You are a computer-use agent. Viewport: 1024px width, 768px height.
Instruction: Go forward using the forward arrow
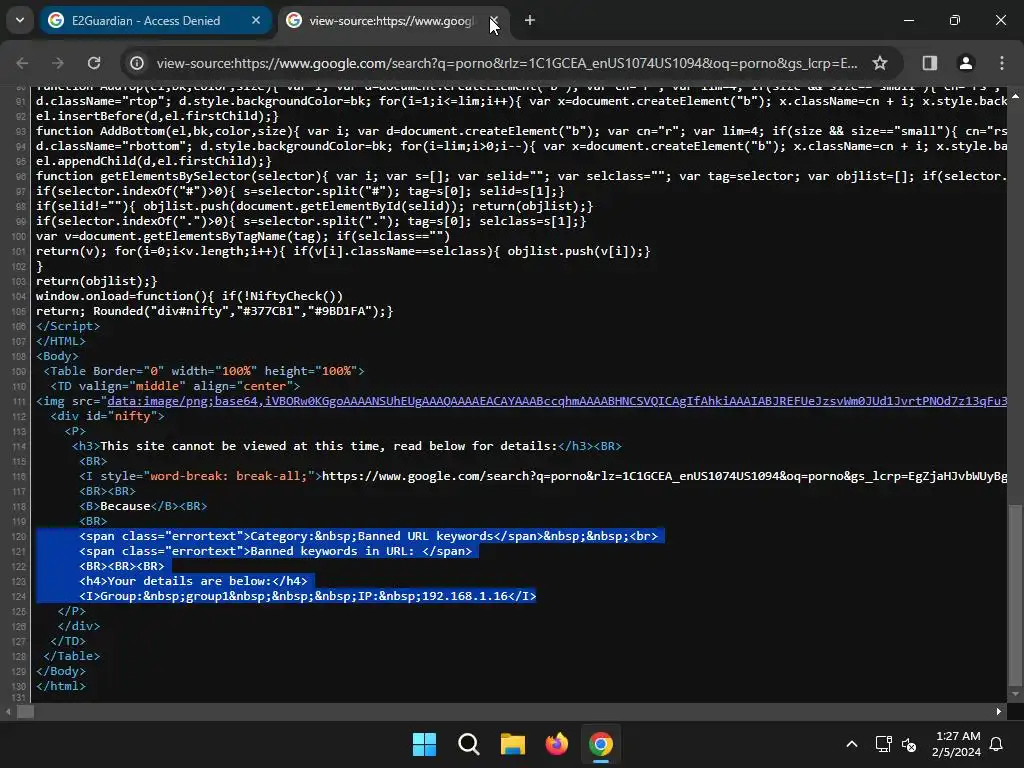[58, 63]
